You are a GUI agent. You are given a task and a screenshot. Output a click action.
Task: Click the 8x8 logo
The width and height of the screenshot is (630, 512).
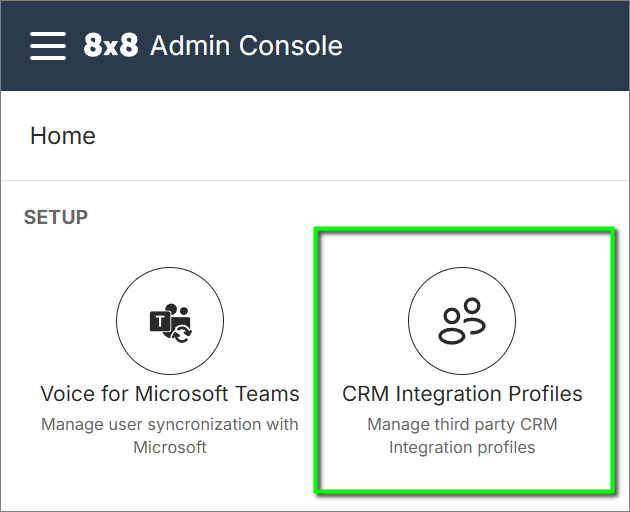(111, 45)
